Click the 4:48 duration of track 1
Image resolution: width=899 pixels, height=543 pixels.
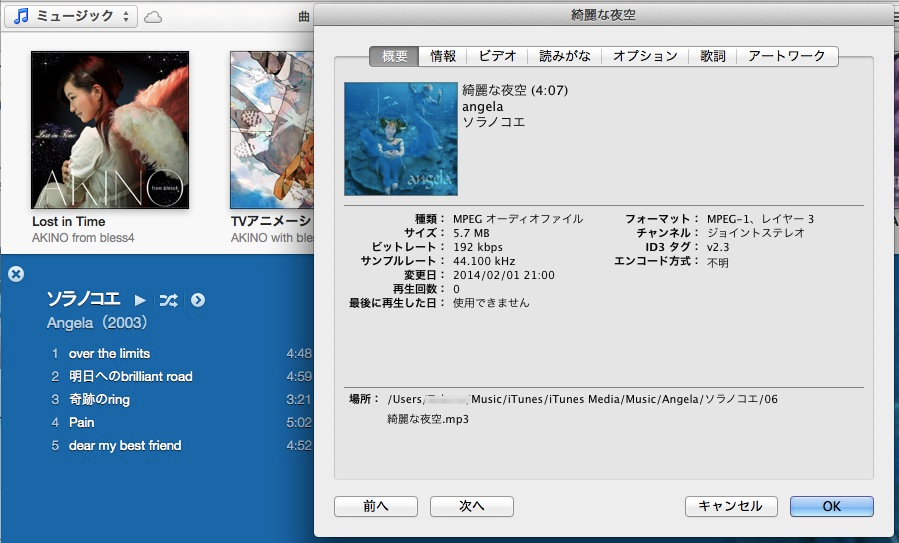click(x=299, y=354)
